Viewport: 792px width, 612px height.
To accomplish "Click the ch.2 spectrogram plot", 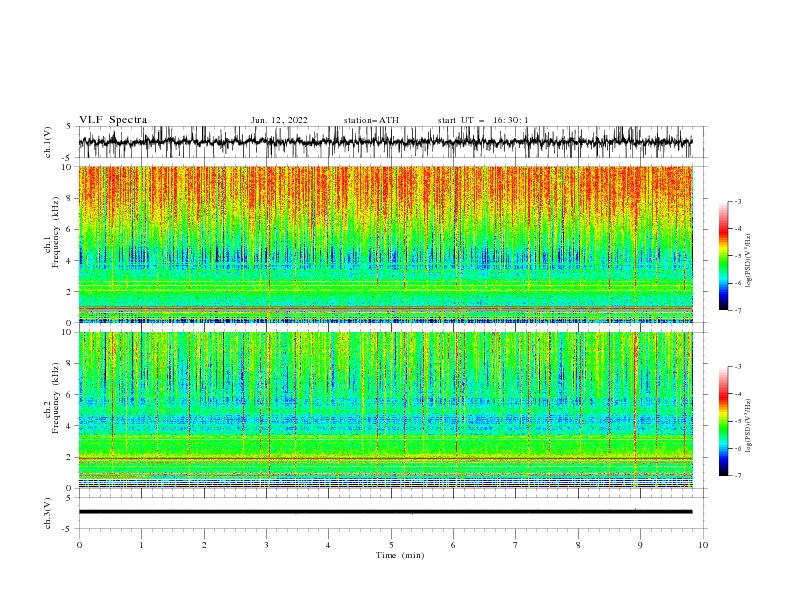I will coord(386,410).
